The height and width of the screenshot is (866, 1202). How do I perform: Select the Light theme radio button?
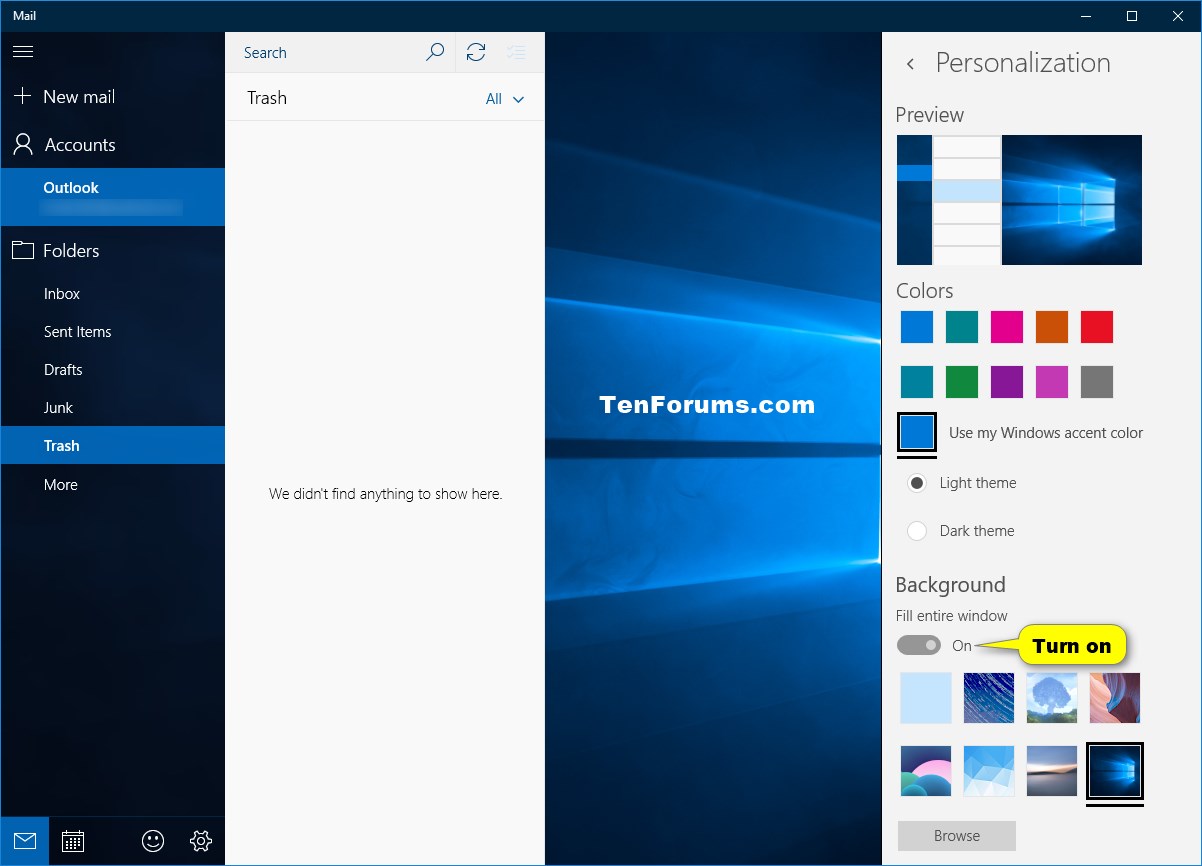917,483
